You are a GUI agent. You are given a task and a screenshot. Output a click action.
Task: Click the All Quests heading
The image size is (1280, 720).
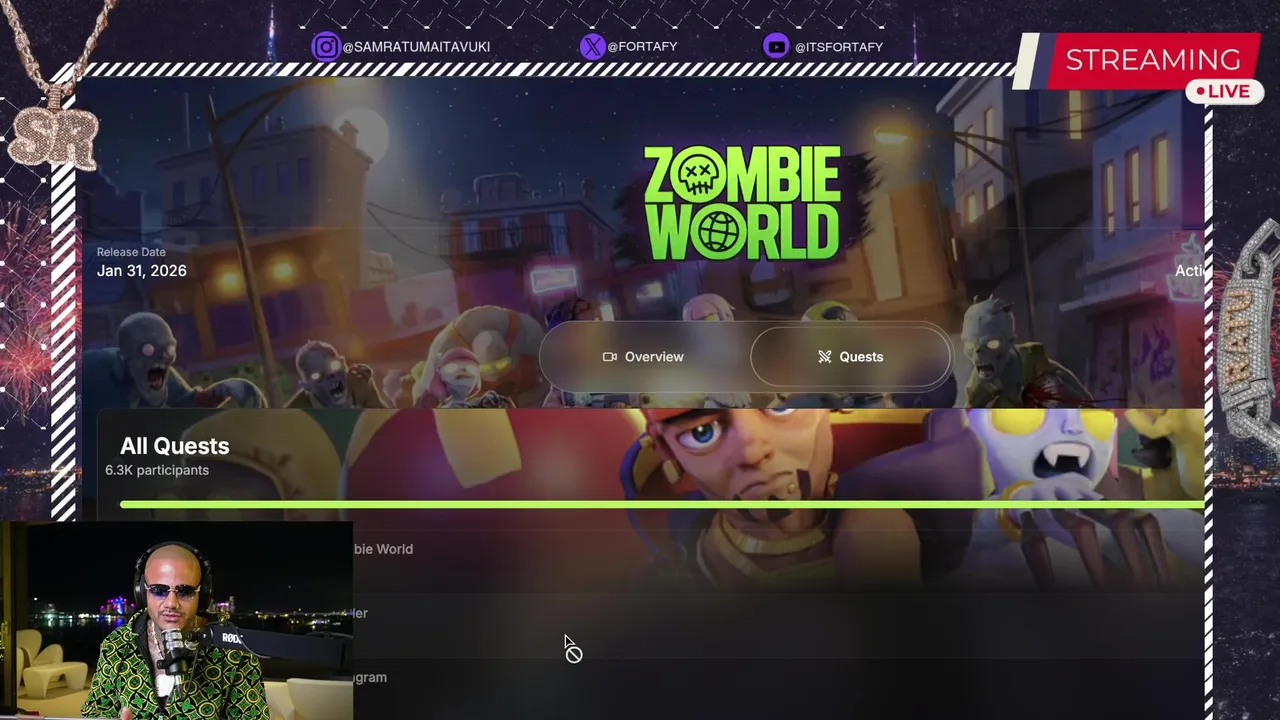click(174, 446)
